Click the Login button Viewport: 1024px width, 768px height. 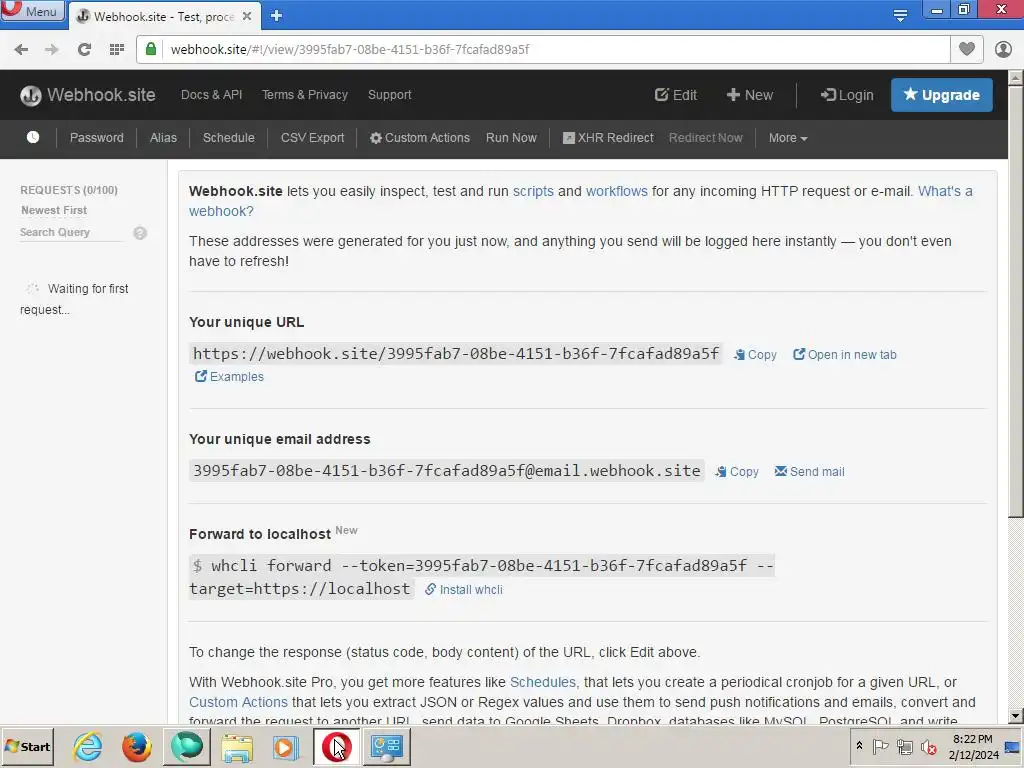847,95
